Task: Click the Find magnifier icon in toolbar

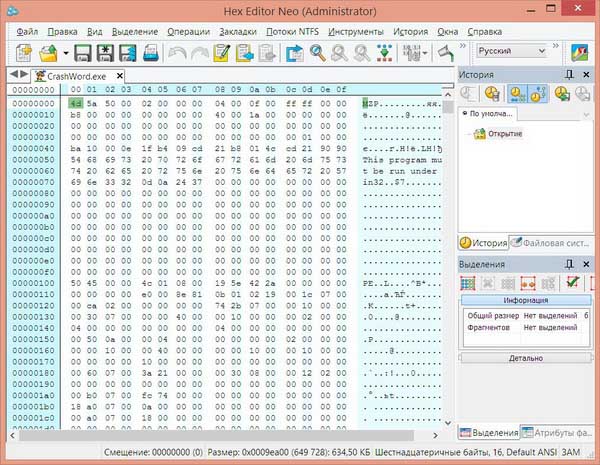Action: (x=318, y=52)
